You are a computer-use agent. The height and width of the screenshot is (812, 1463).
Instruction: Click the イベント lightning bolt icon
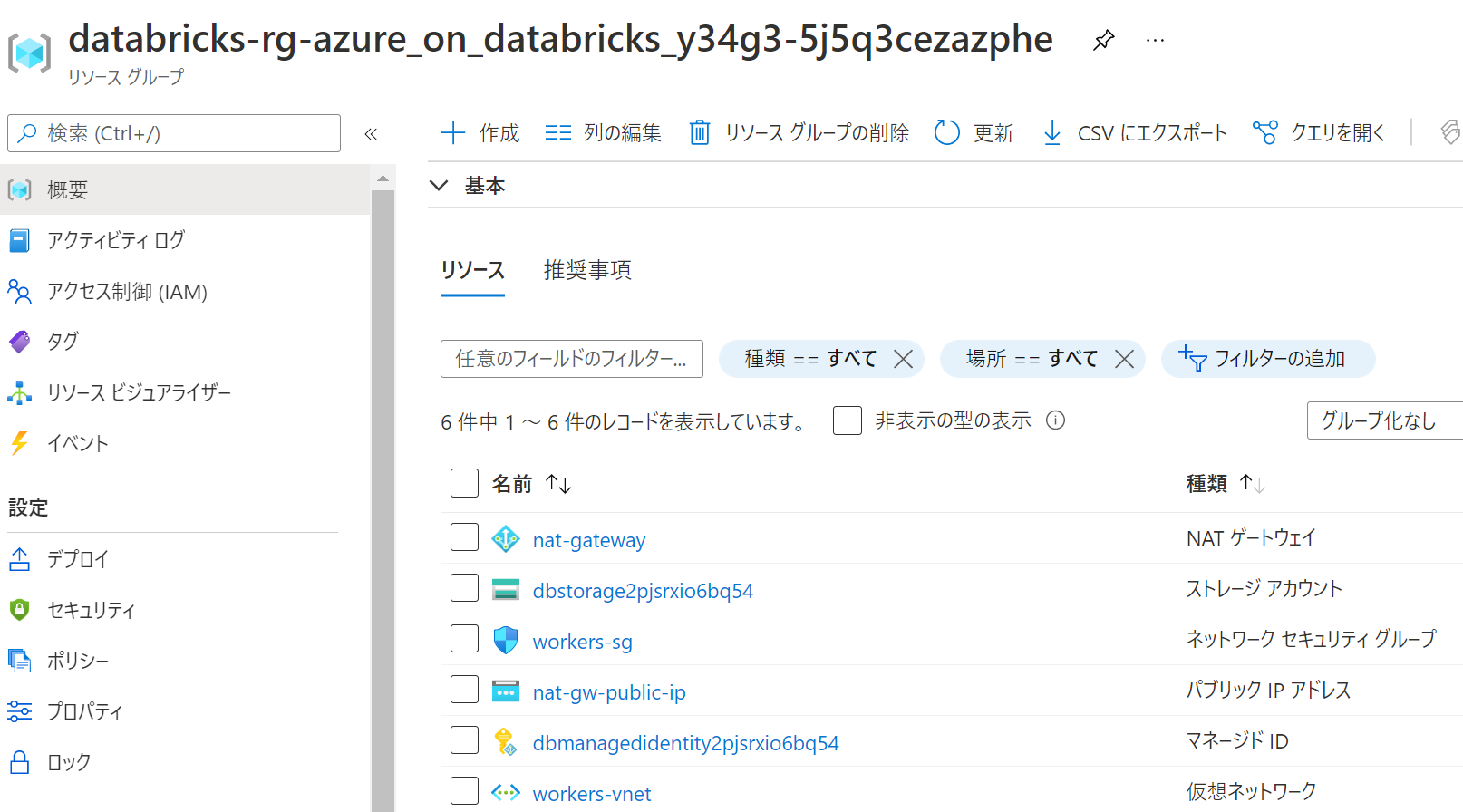[x=19, y=443]
